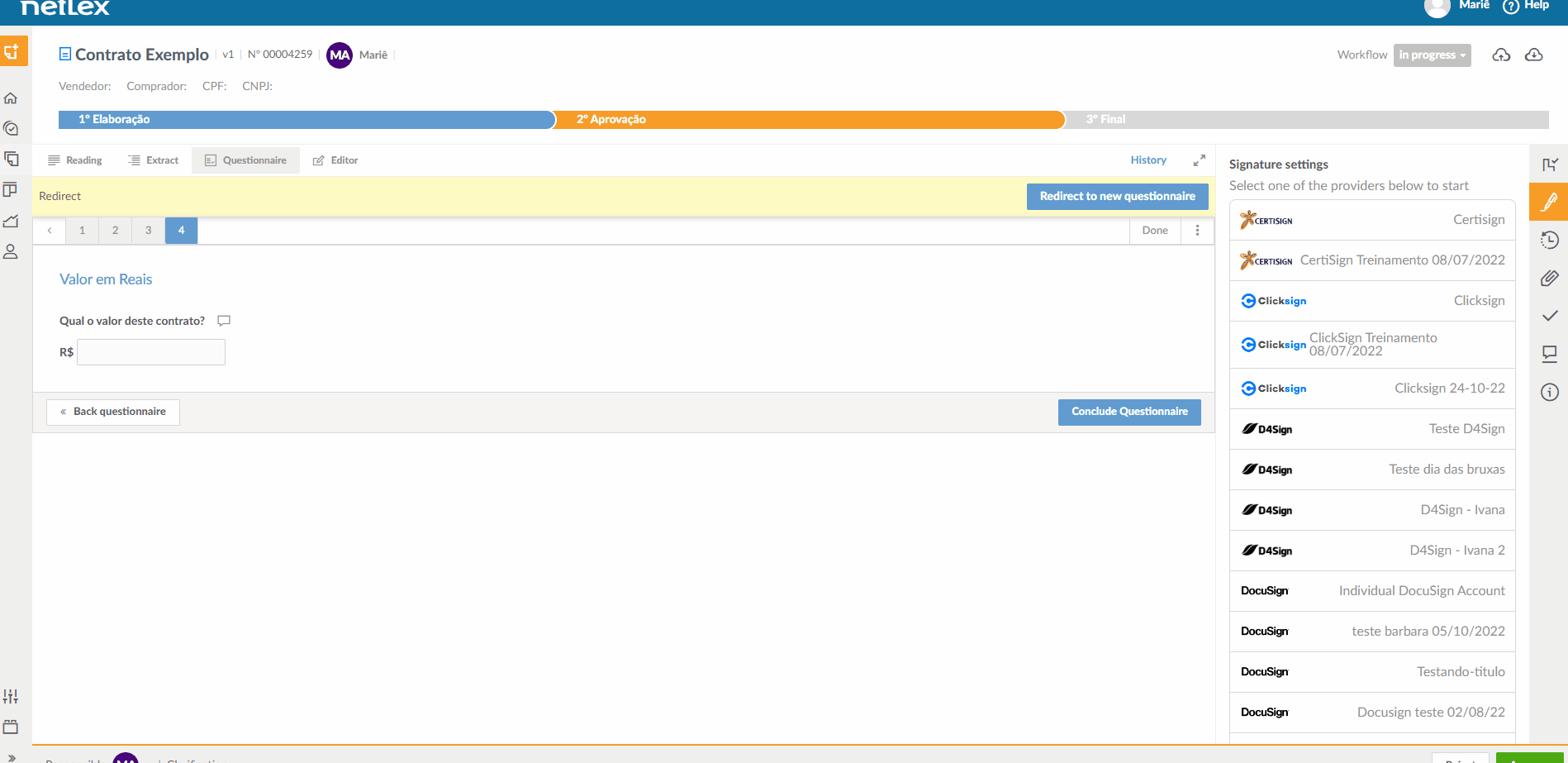The width and height of the screenshot is (1568, 763).
Task: Click the Marië user avatar in top bar
Action: click(x=1437, y=7)
